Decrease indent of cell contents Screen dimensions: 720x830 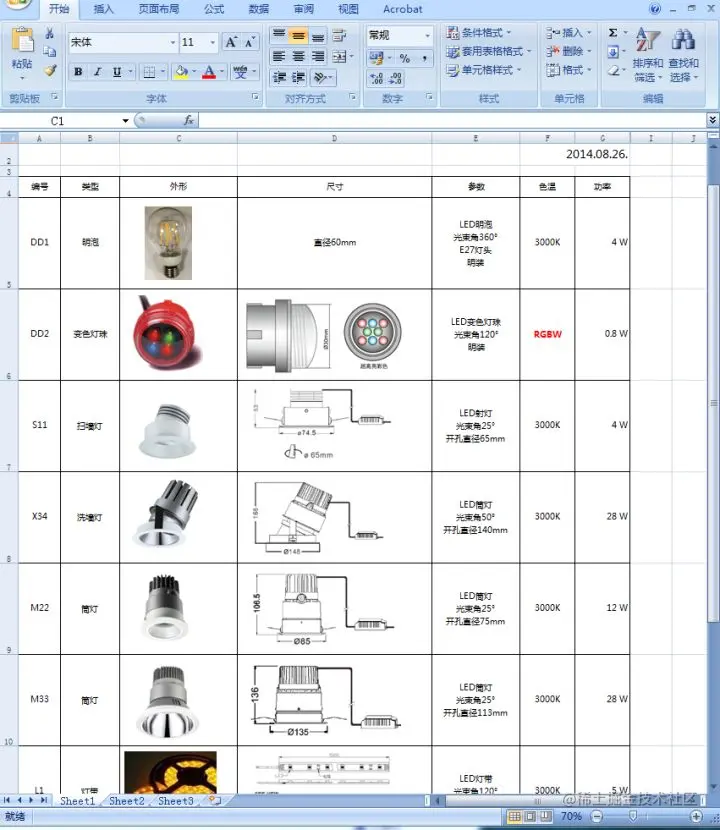tap(278, 78)
